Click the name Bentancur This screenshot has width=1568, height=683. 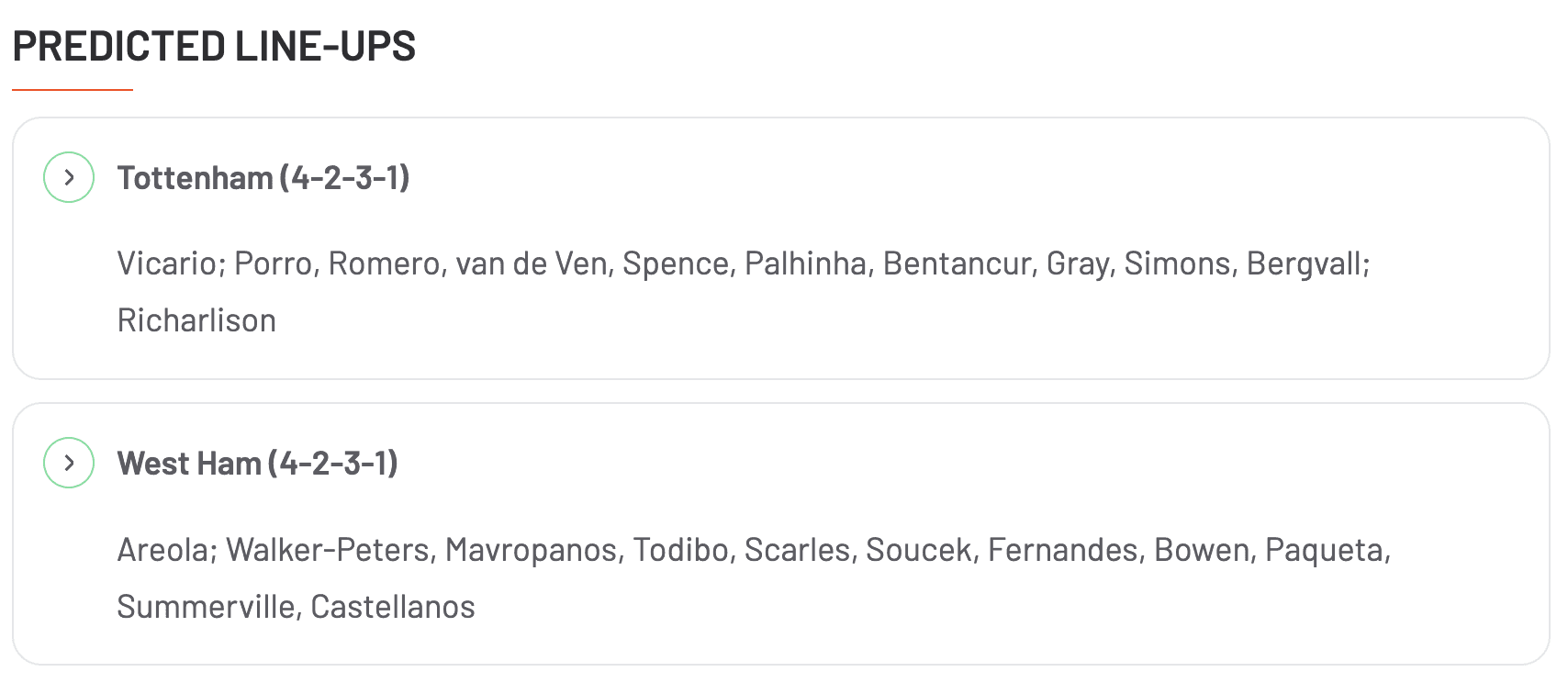[956, 263]
